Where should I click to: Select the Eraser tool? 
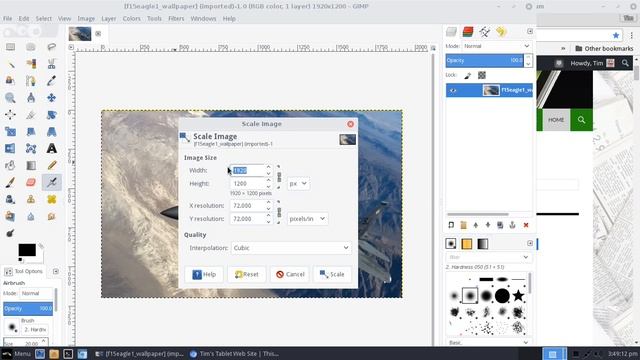pyautogui.click(x=31, y=182)
